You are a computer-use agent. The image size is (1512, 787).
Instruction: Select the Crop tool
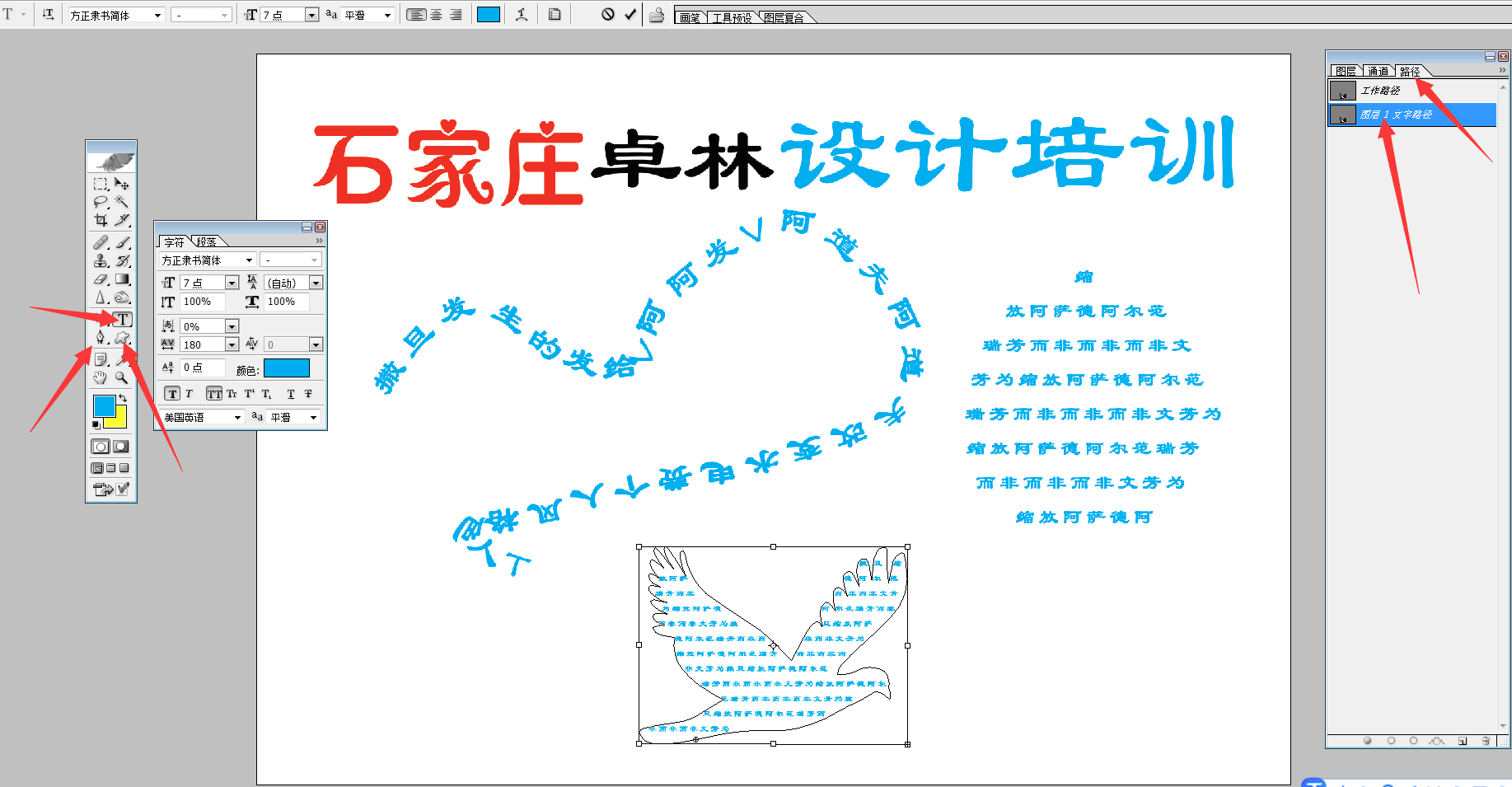click(x=101, y=220)
